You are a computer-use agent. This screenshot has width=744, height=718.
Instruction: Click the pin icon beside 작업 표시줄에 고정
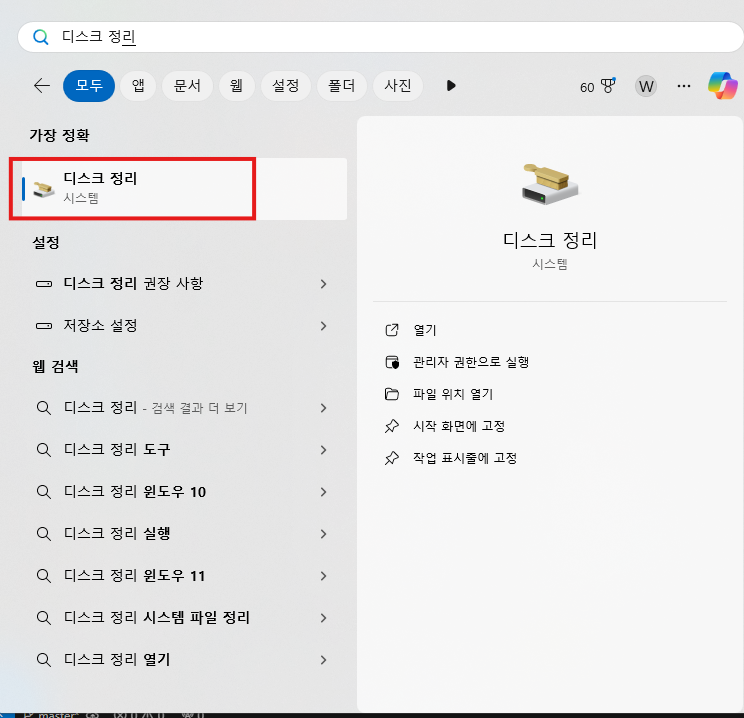point(392,458)
